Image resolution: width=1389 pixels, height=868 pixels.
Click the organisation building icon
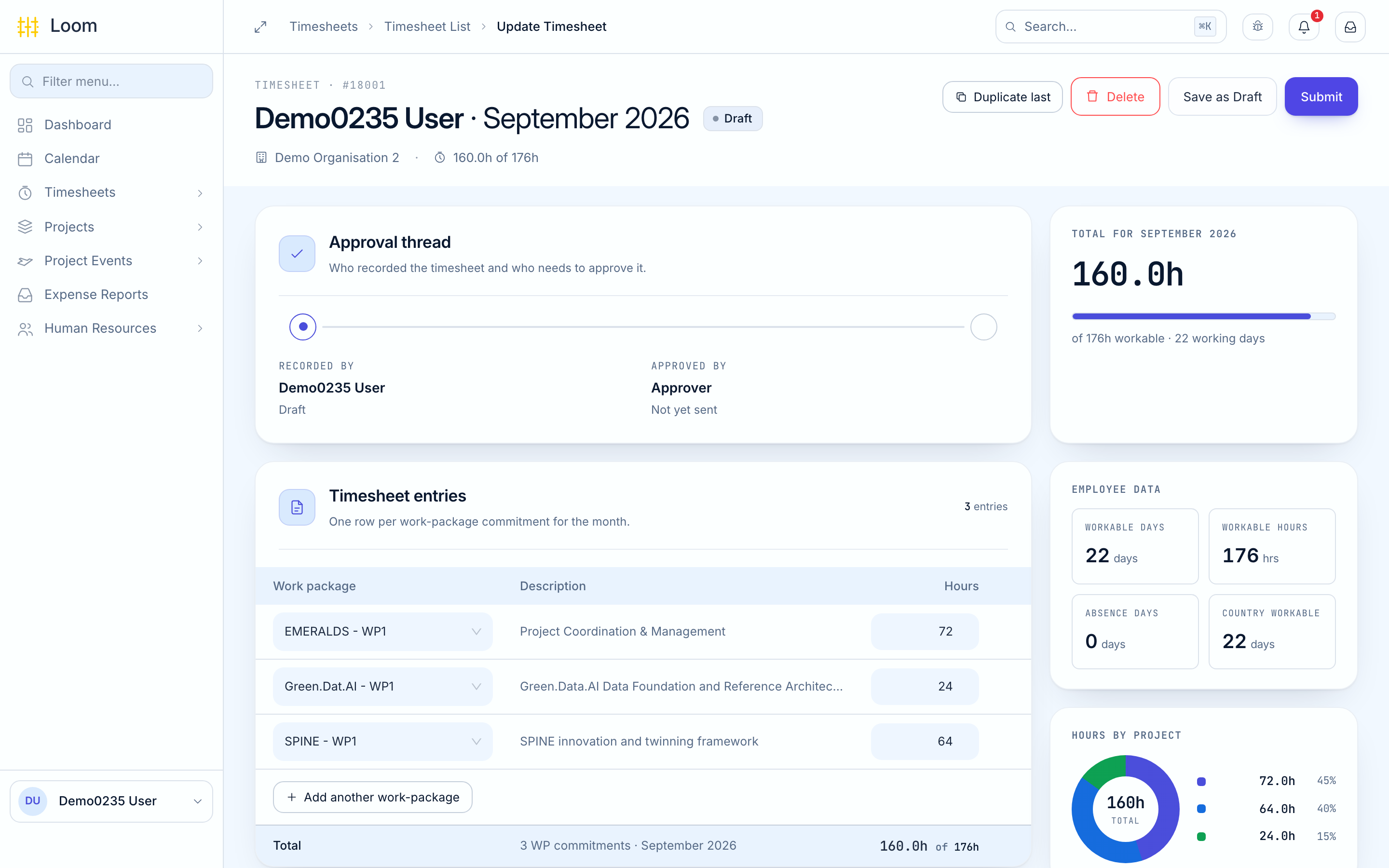(261, 157)
